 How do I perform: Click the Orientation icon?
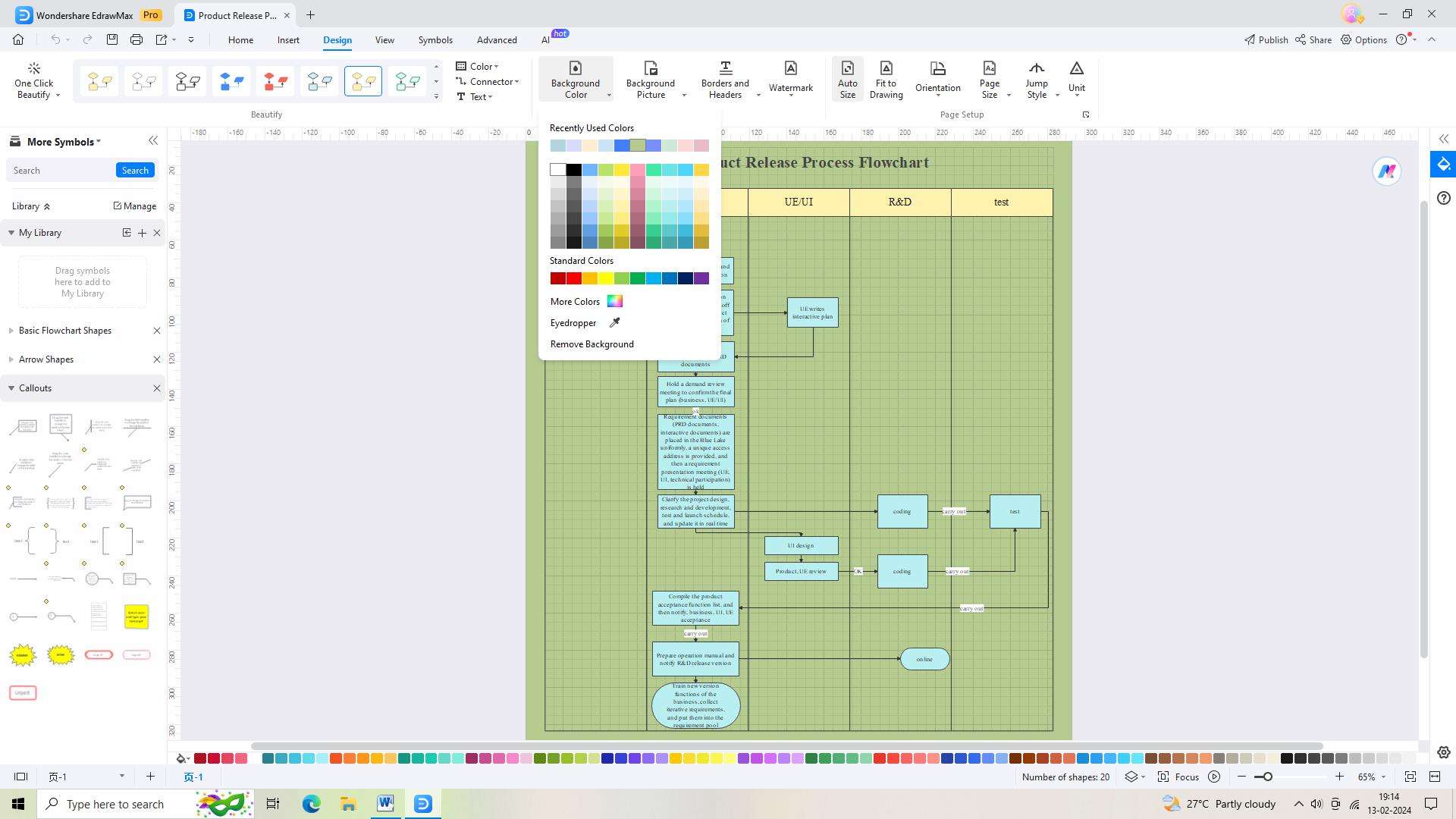click(937, 69)
